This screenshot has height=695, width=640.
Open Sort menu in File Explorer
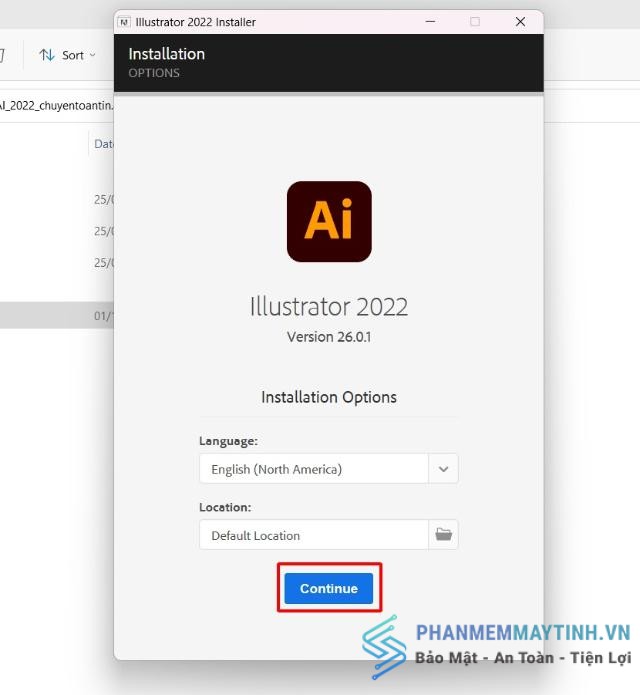click(67, 55)
